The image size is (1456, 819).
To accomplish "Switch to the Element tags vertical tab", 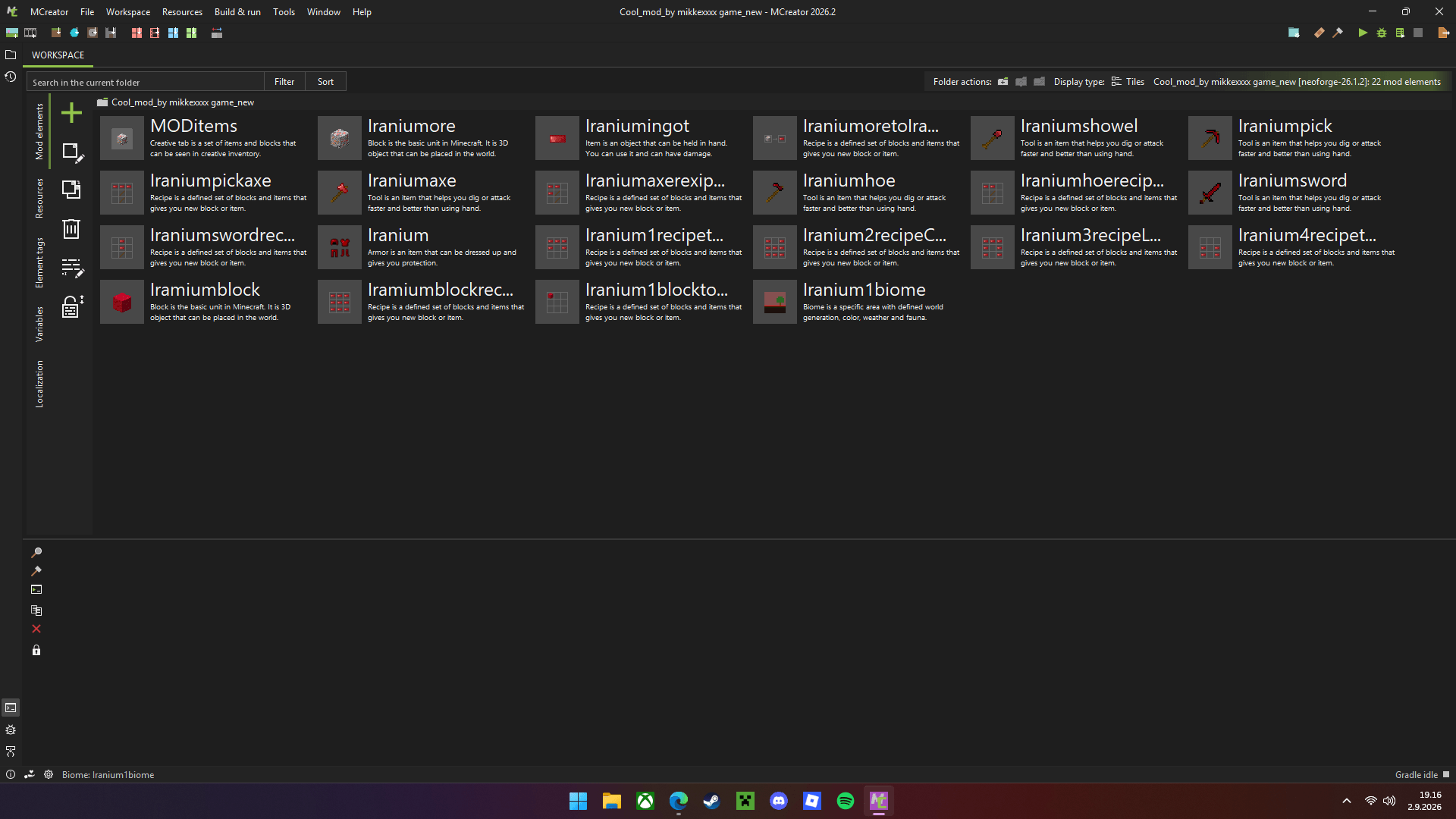I will pos(39,262).
